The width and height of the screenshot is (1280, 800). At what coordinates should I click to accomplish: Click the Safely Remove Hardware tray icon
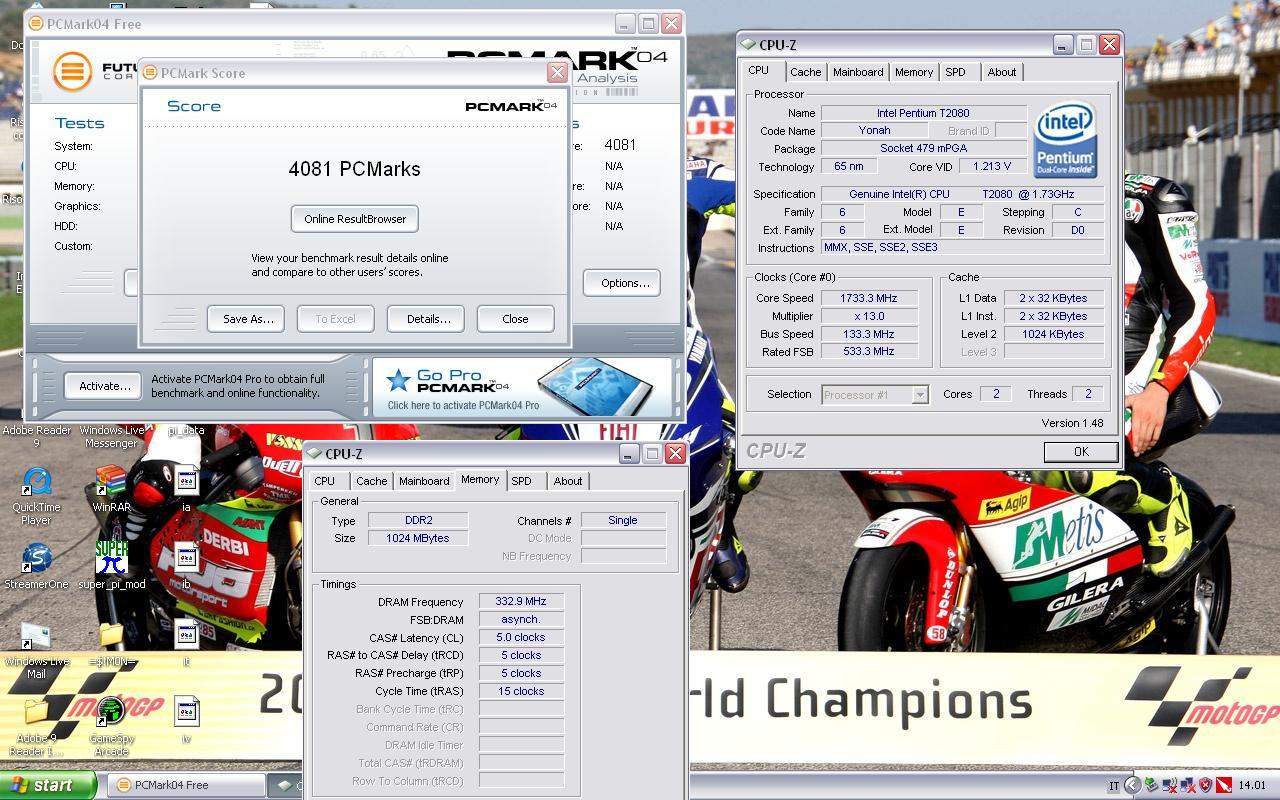click(x=1151, y=785)
